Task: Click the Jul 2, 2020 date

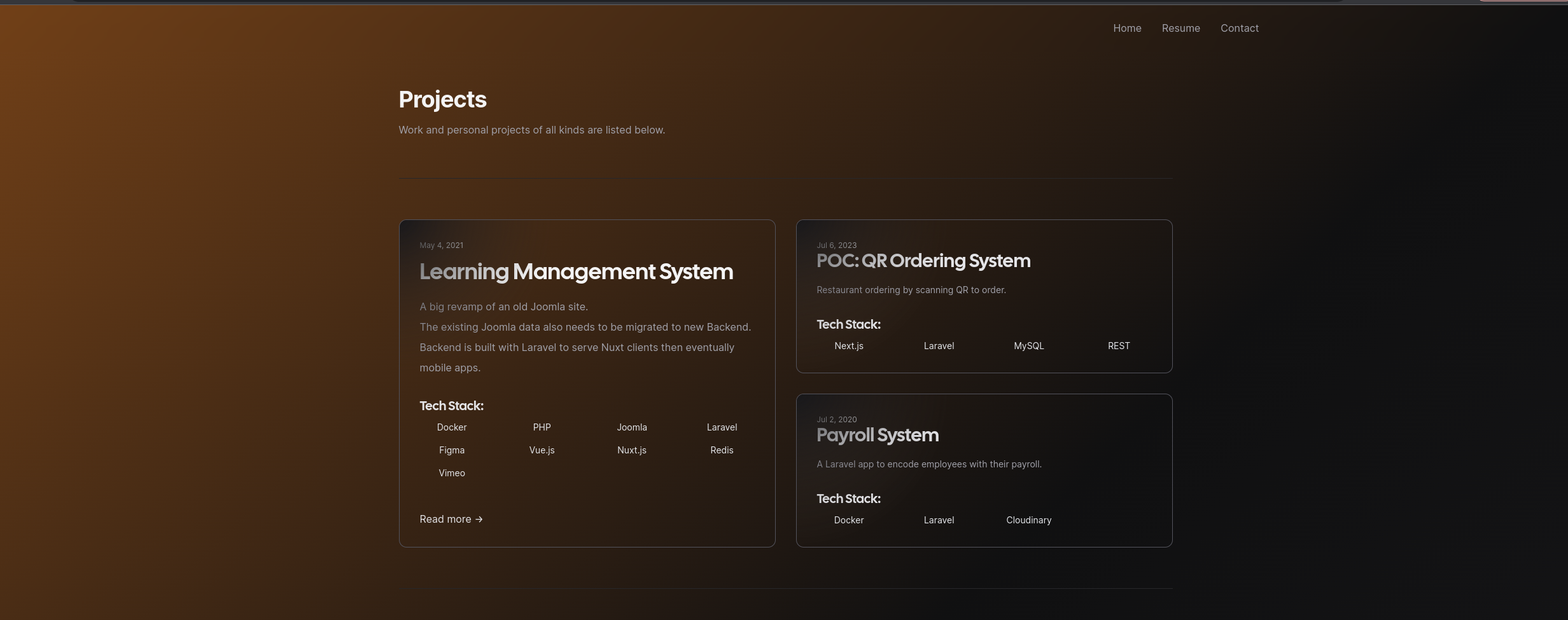Action: coord(836,419)
